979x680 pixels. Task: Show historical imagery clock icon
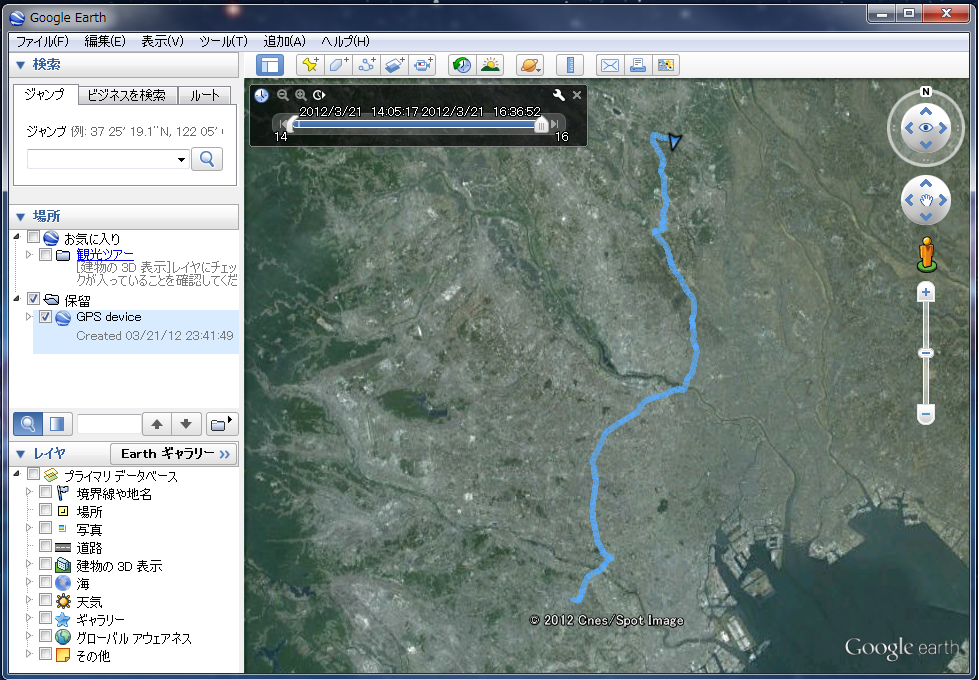tap(462, 65)
